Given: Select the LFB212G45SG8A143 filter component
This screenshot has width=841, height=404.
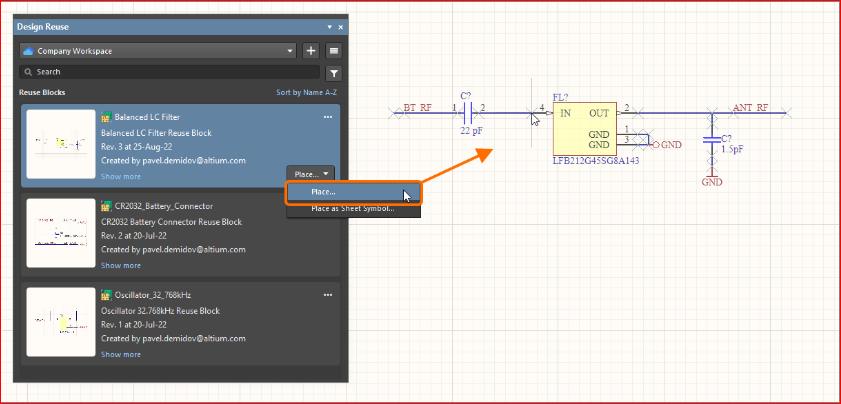Looking at the screenshot, I should (x=585, y=128).
